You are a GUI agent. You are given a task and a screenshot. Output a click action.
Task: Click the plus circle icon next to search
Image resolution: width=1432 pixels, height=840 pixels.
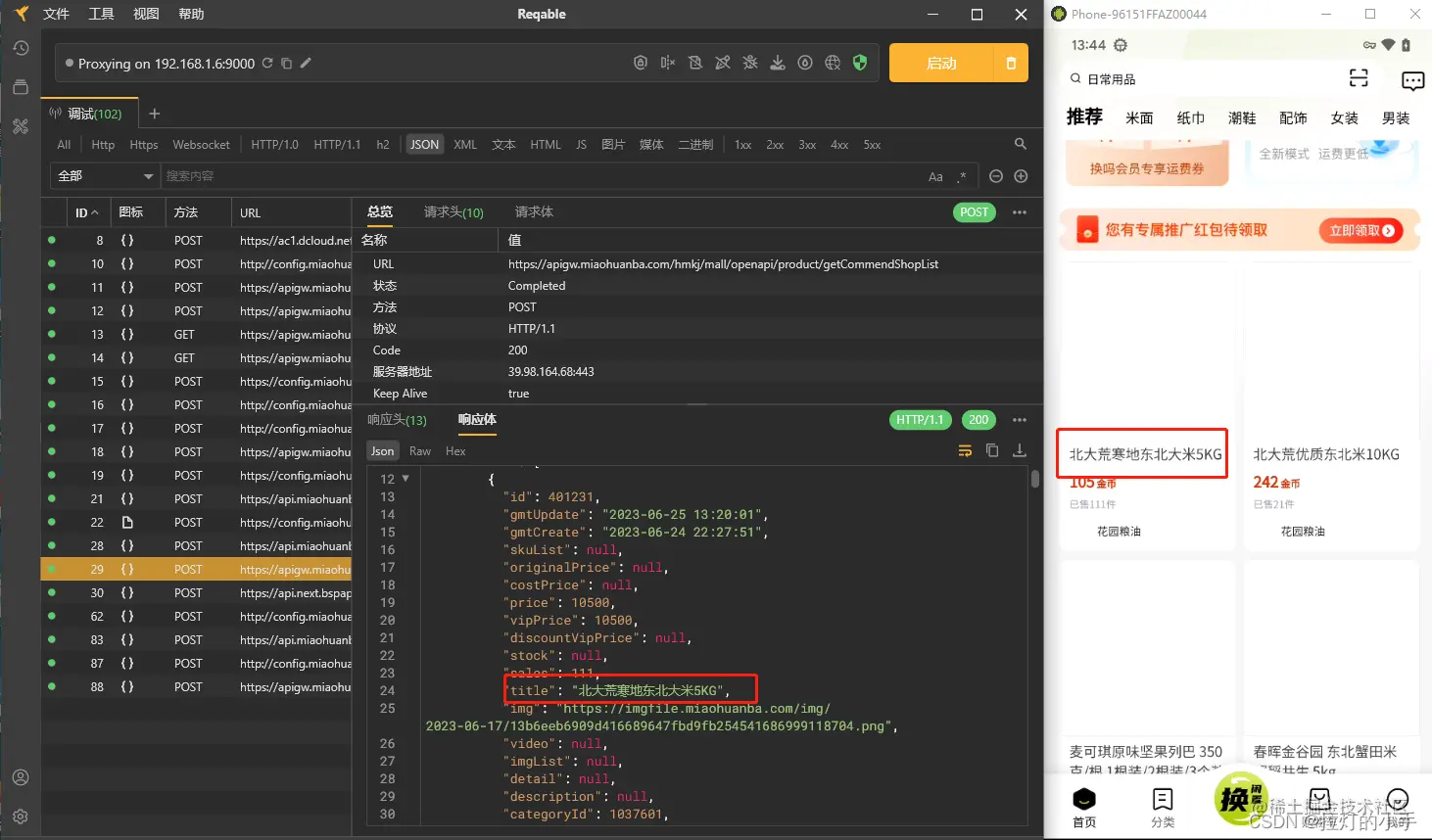point(1021,176)
